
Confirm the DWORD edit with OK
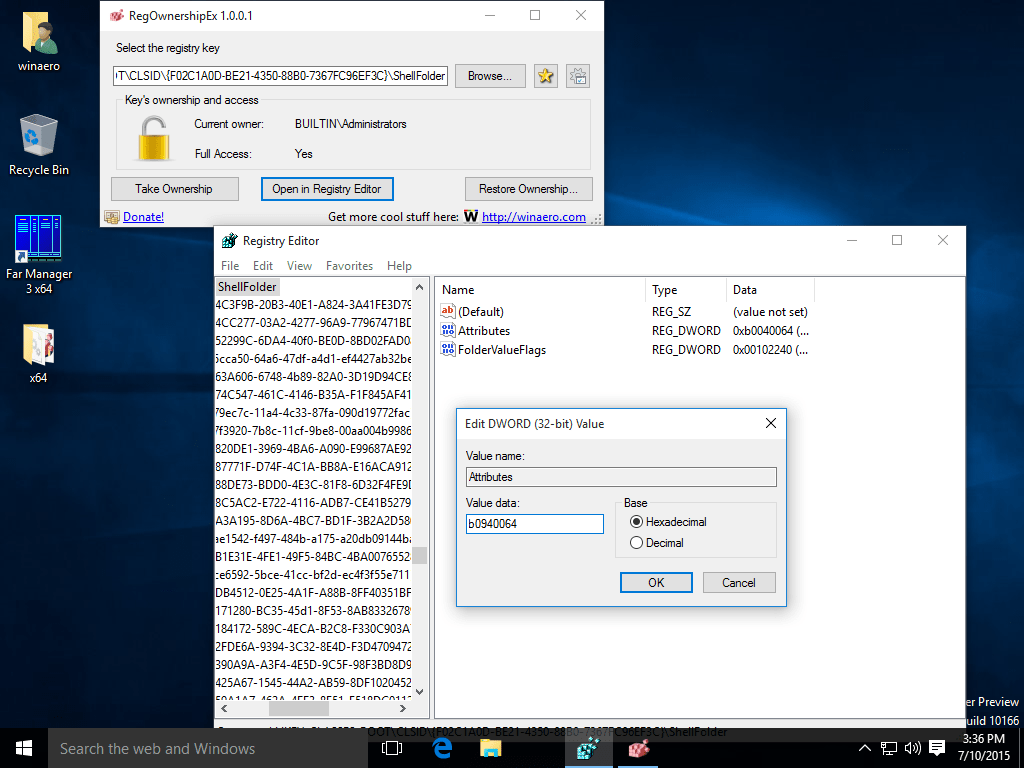click(x=656, y=582)
